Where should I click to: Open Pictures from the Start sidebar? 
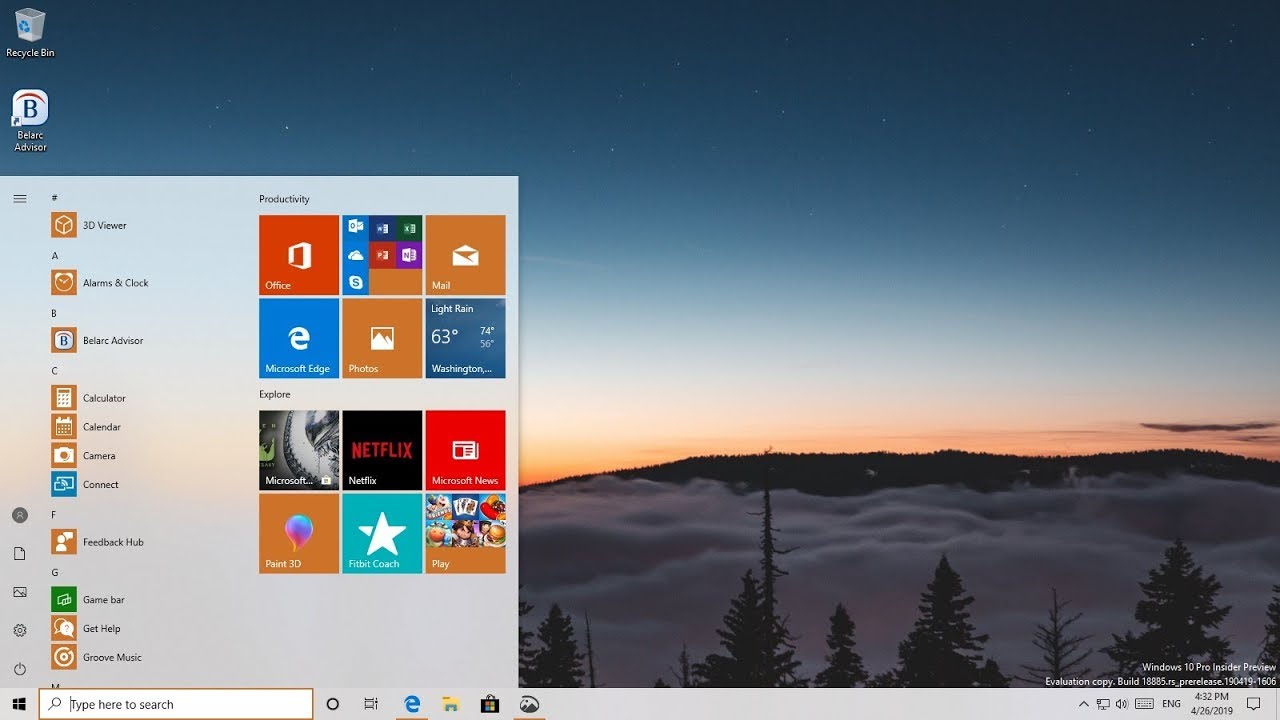tap(19, 592)
